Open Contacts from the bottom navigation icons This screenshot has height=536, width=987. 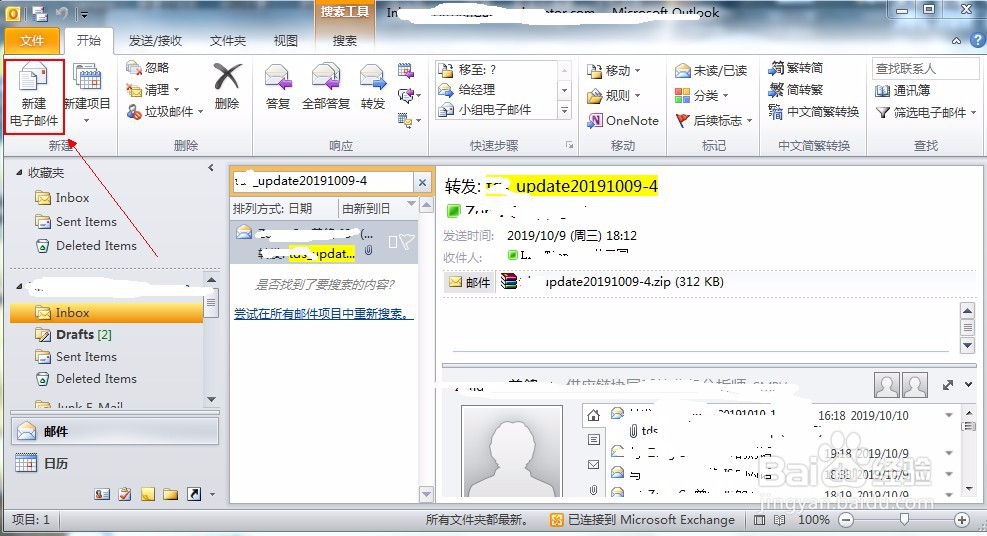pyautogui.click(x=102, y=494)
